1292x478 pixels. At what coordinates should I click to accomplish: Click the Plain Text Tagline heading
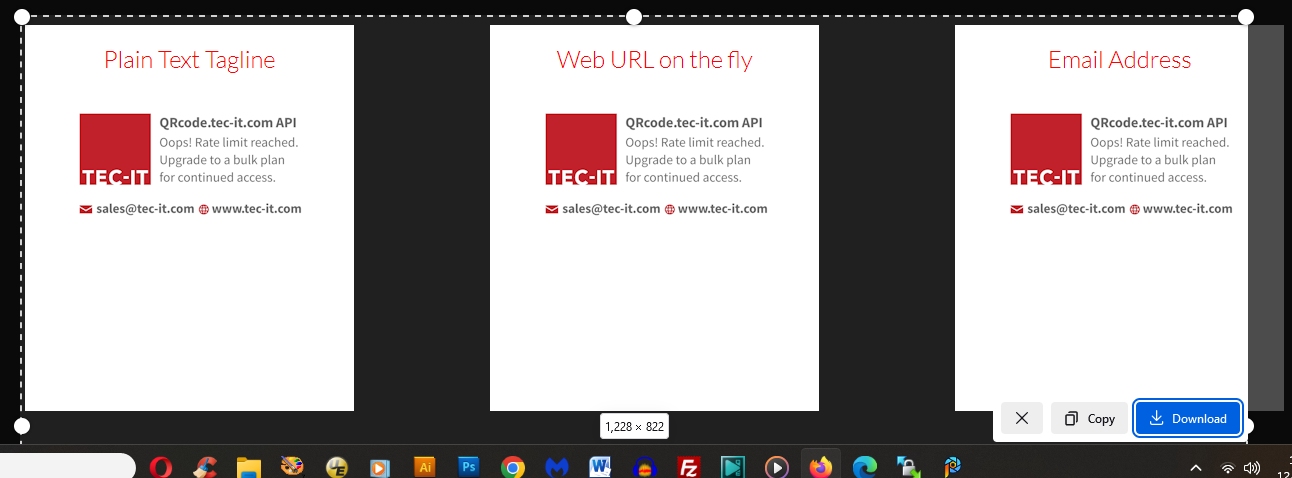[189, 60]
